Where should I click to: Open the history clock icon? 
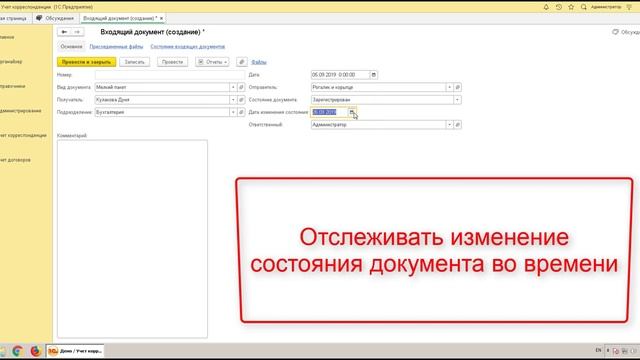point(559,7)
